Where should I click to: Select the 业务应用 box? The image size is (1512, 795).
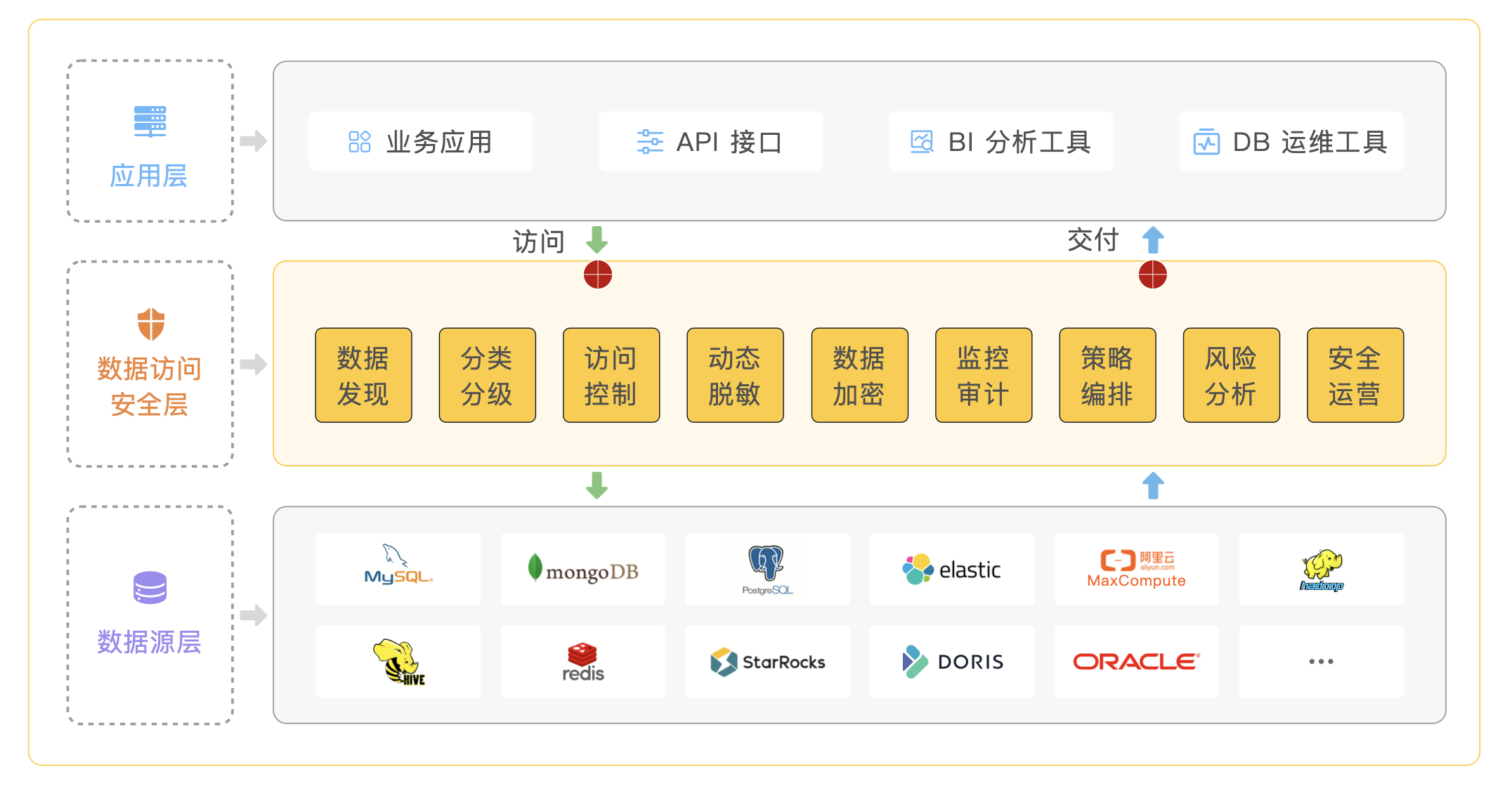point(420,142)
